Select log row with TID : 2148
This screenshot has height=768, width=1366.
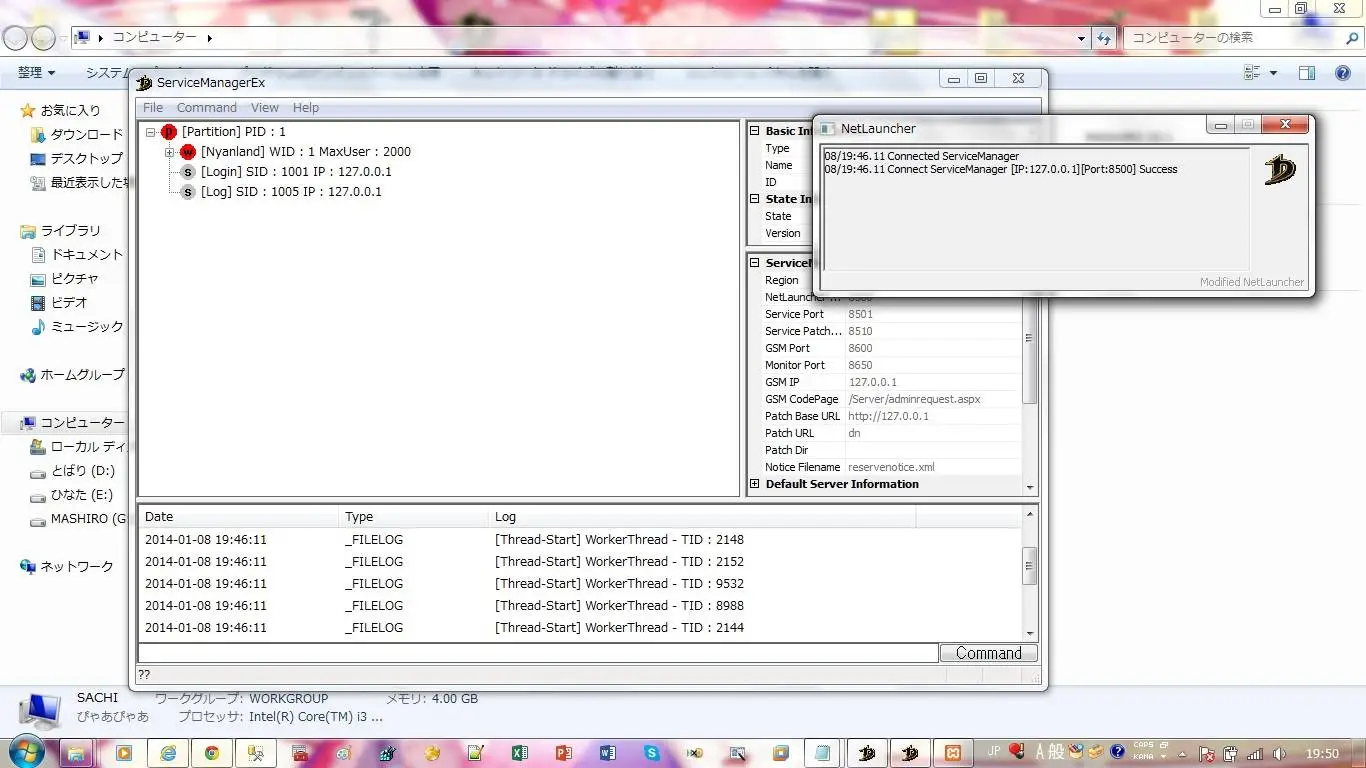click(580, 540)
